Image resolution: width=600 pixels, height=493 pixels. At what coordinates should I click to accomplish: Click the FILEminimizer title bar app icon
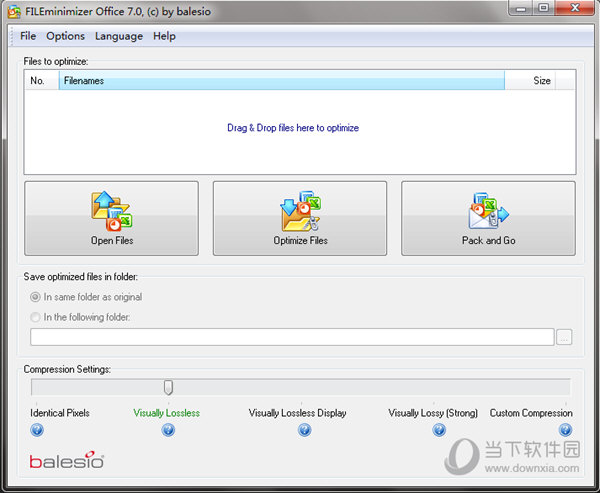pos(14,11)
